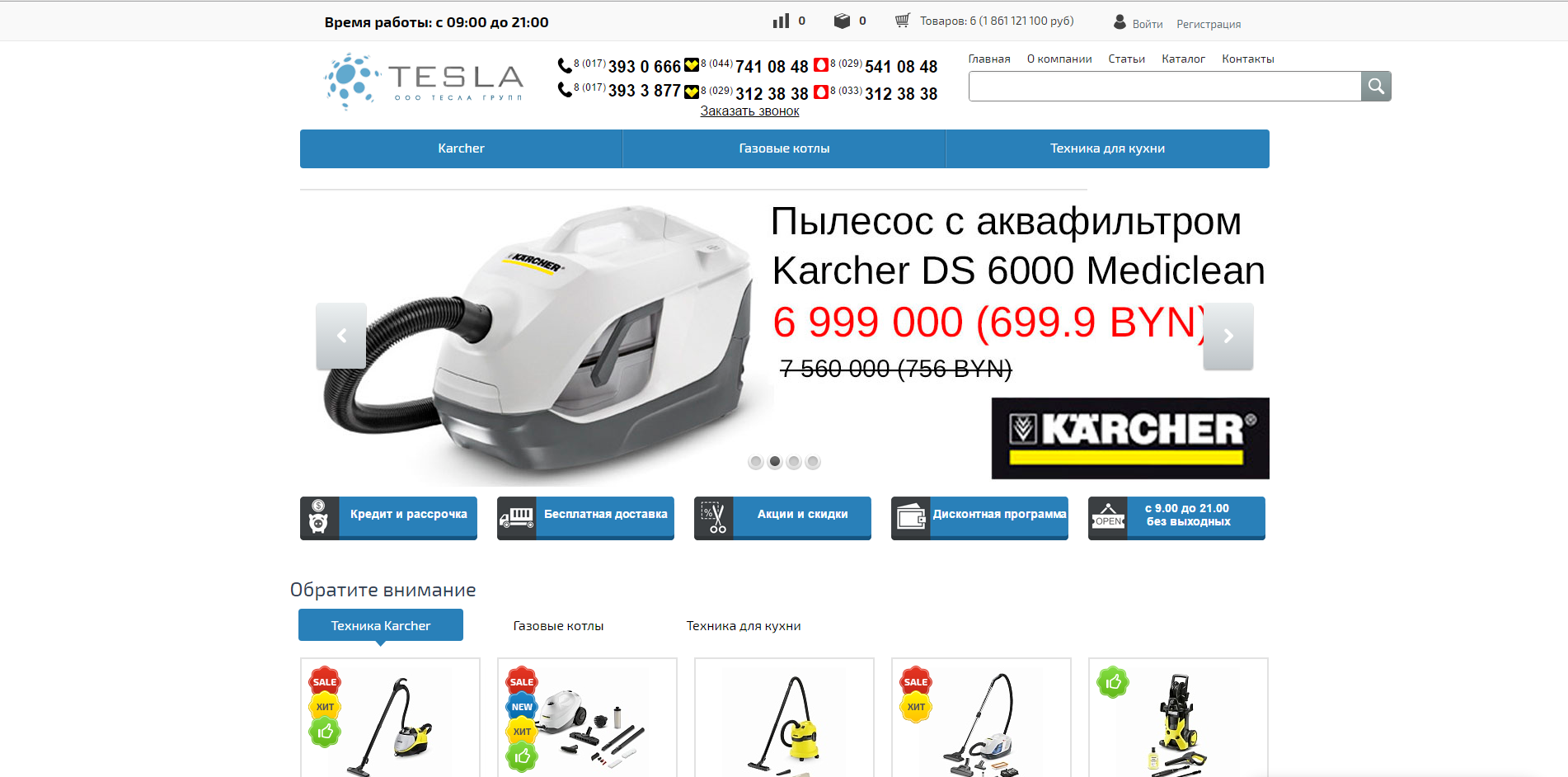The image size is (1568, 777).
Task: Click the Tesla company logo
Action: tap(424, 81)
